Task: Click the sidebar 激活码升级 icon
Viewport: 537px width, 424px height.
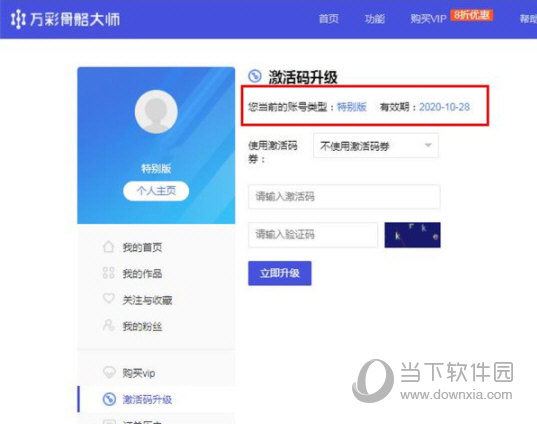Action: 109,399
